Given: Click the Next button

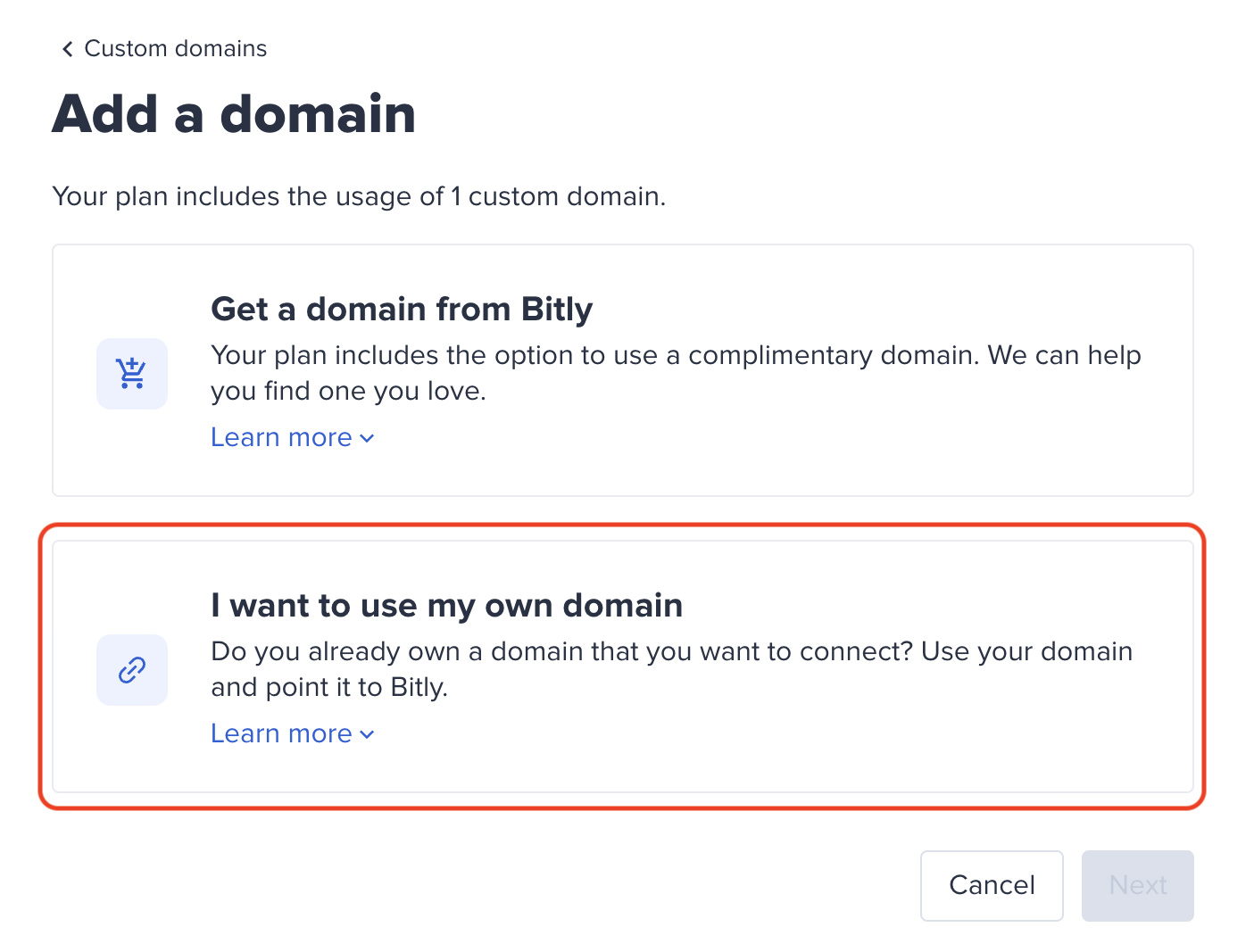Looking at the screenshot, I should point(1137,885).
